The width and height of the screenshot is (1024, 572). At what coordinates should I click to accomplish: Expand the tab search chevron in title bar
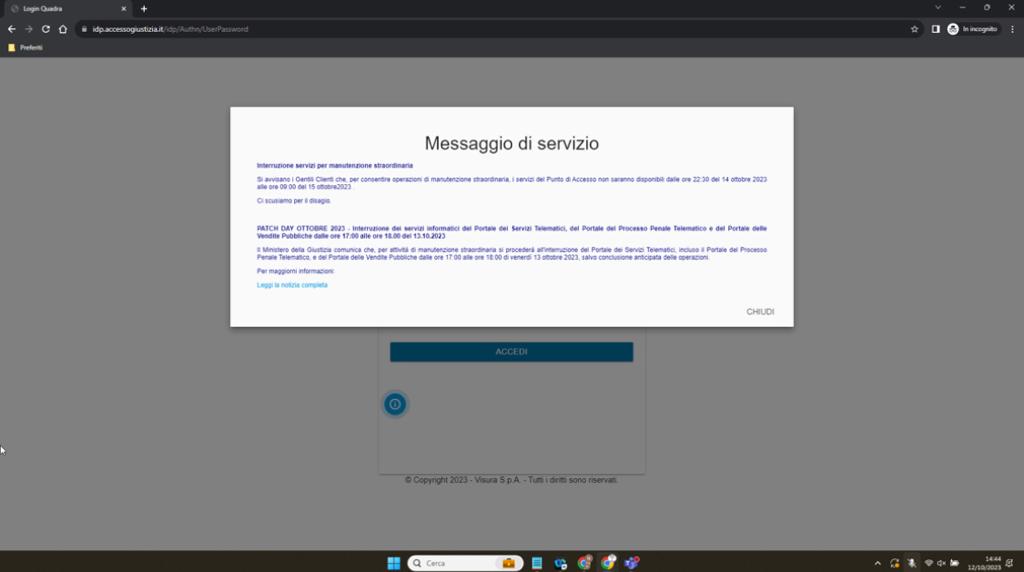(x=937, y=8)
